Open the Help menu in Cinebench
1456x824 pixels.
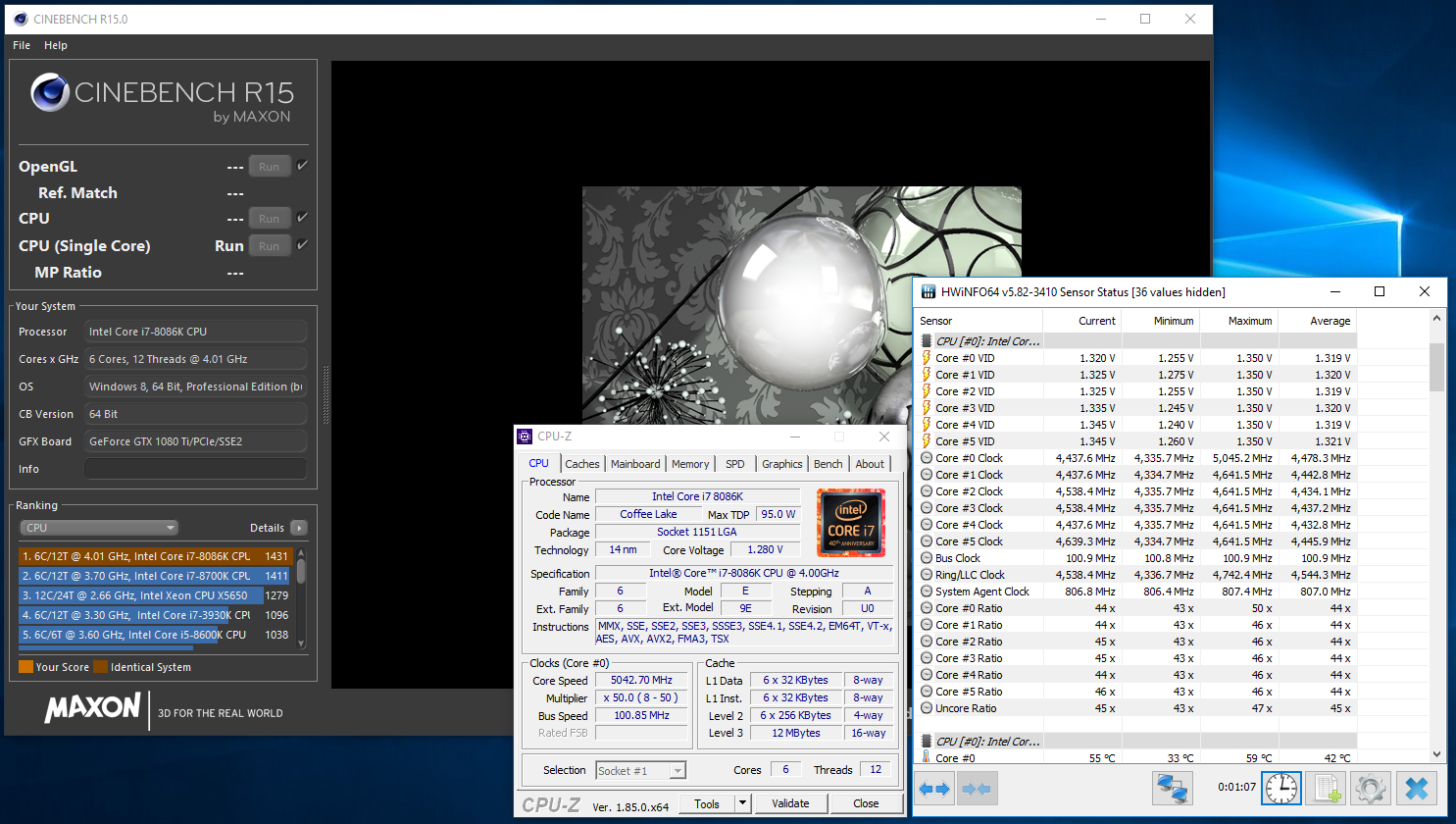tap(56, 45)
